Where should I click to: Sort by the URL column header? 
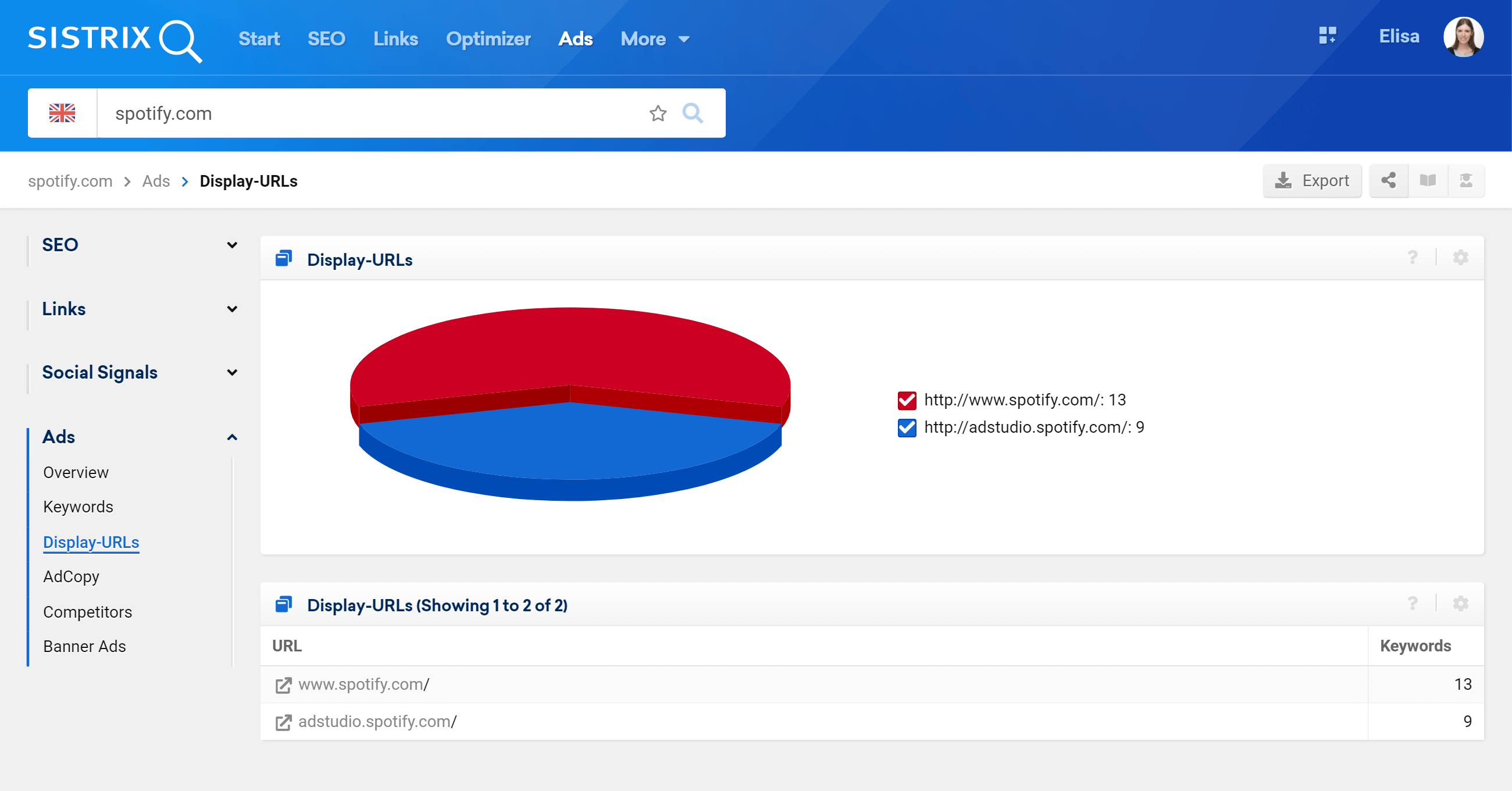click(287, 646)
